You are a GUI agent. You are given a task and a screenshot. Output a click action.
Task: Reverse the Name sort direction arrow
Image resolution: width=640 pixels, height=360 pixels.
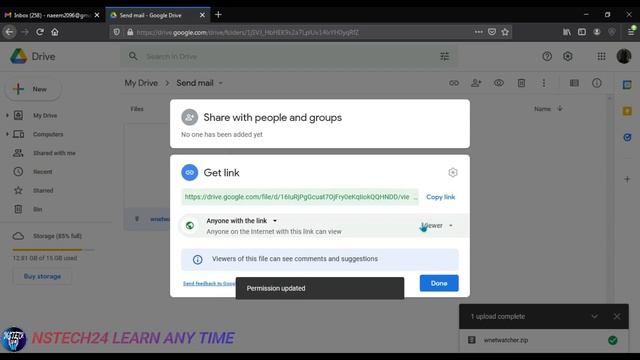pos(560,109)
